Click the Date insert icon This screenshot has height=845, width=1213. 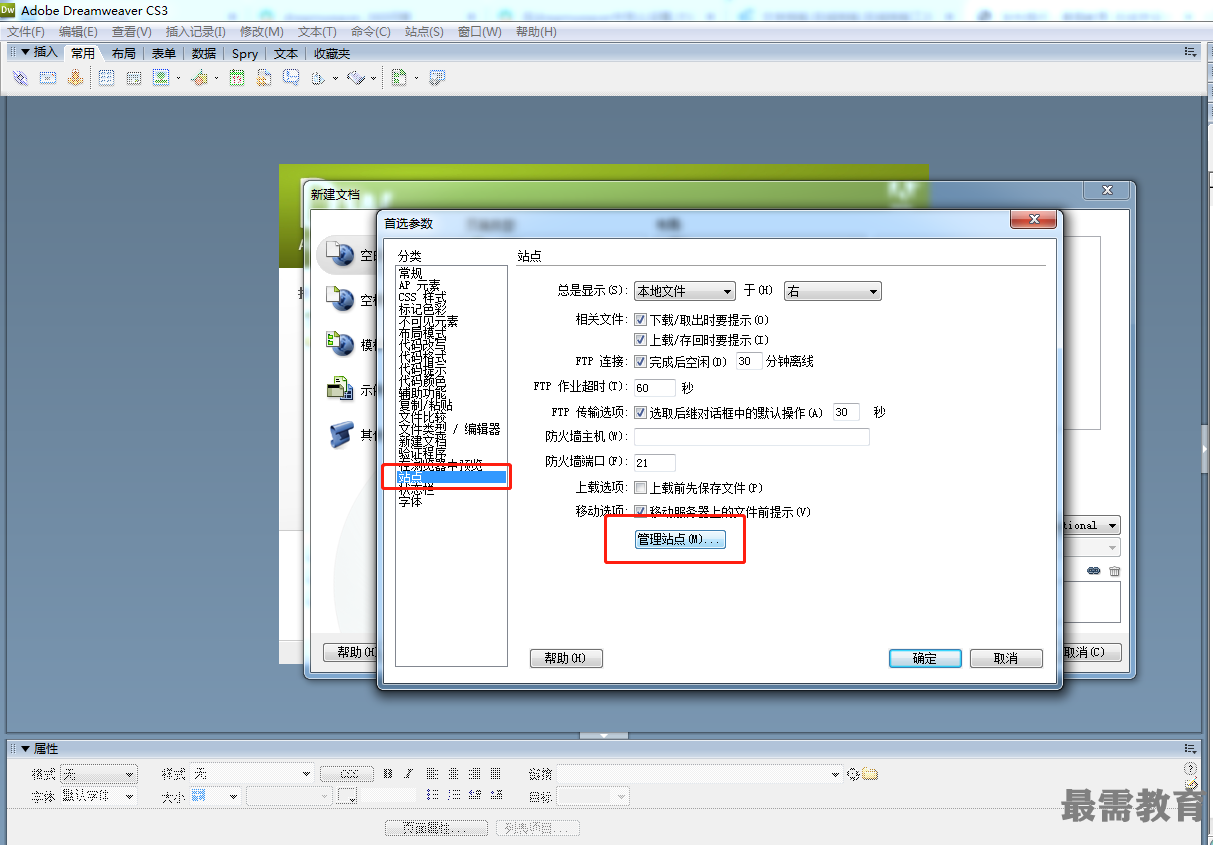237,78
